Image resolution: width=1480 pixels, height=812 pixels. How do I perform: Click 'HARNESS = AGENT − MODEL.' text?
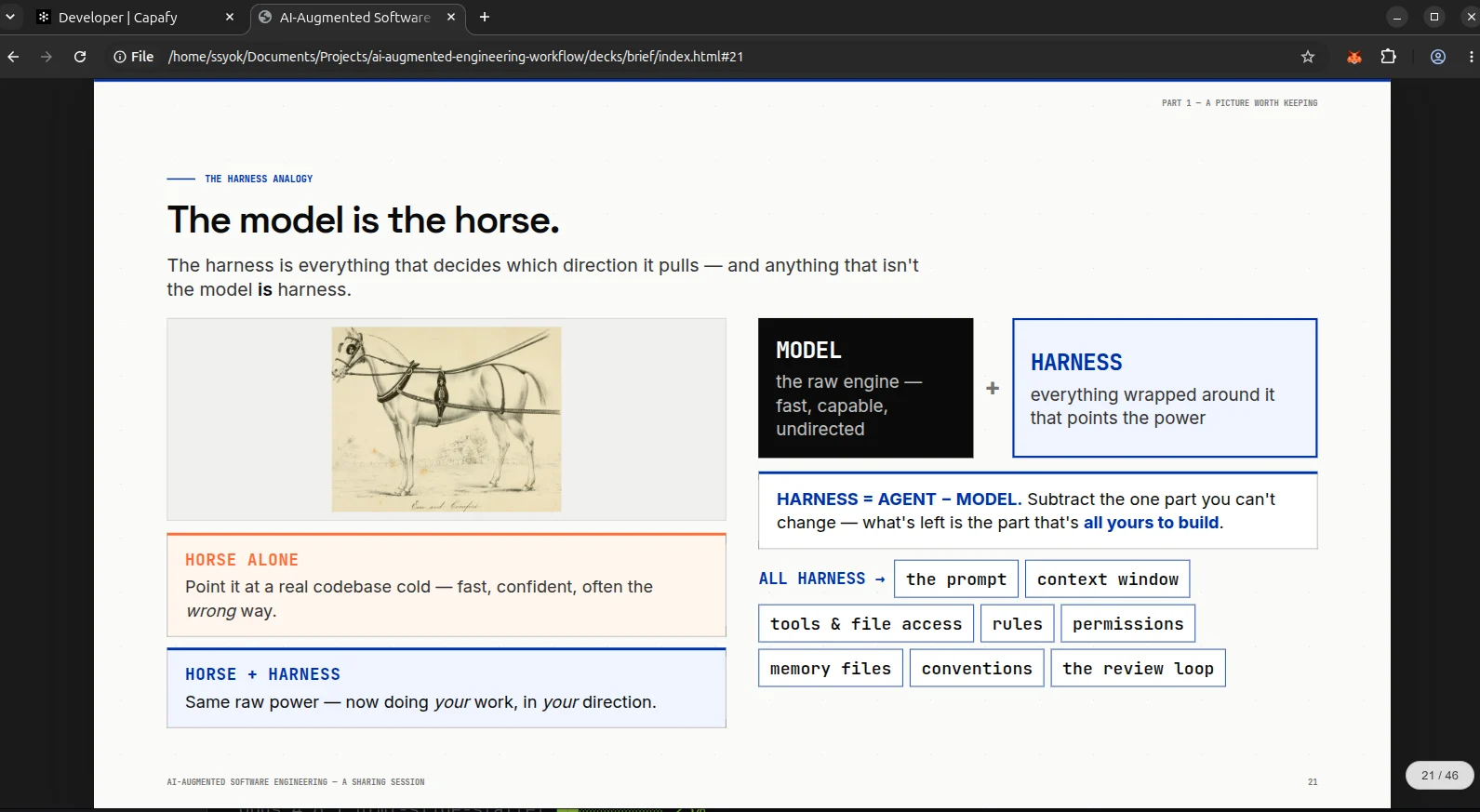point(899,499)
